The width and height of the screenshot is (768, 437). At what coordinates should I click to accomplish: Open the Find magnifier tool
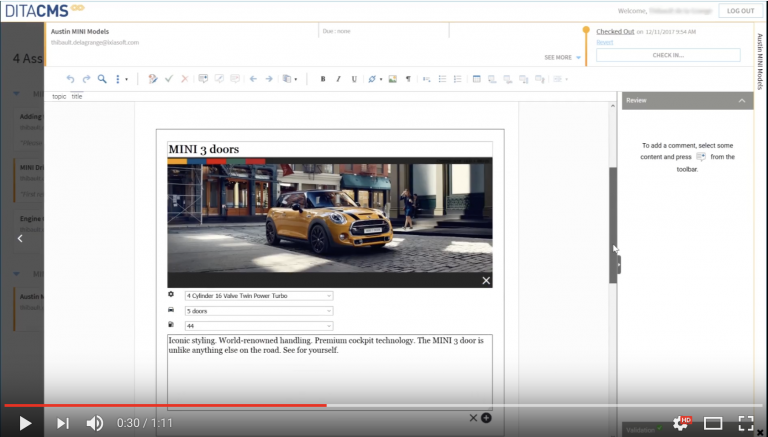102,79
